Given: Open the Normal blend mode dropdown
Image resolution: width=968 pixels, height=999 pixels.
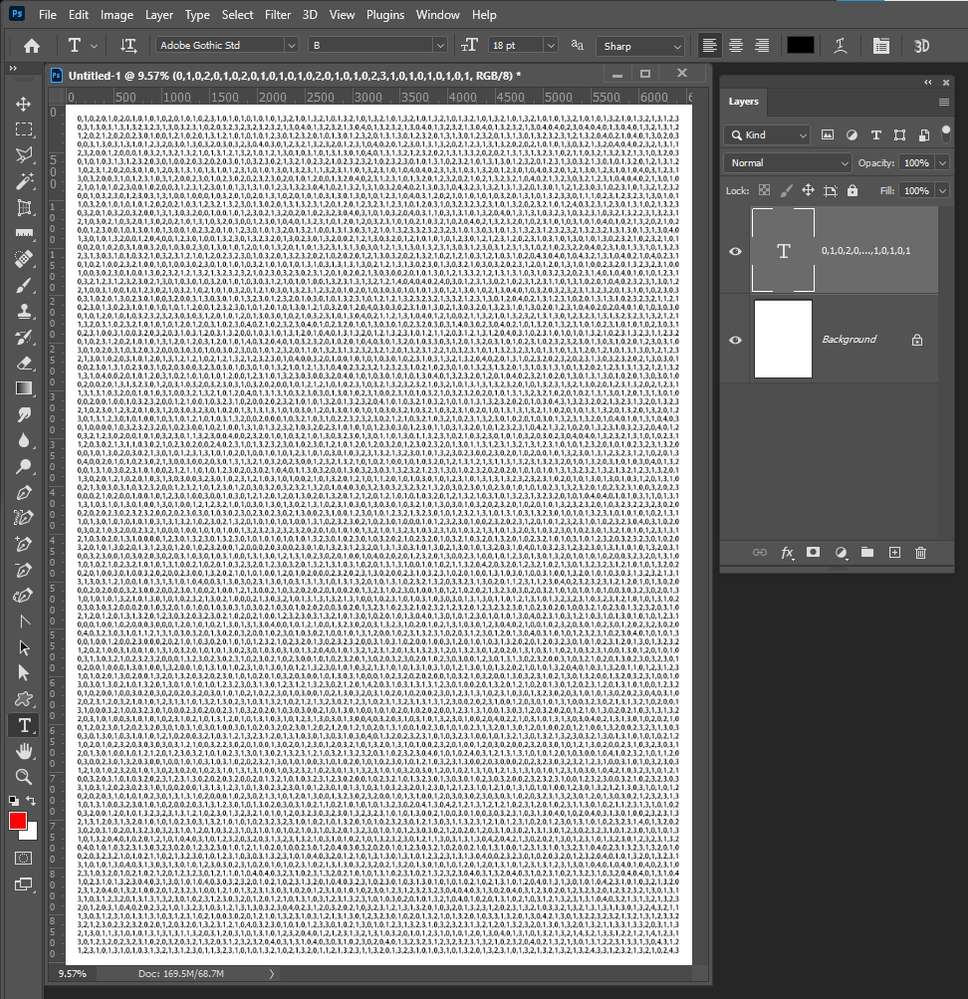Looking at the screenshot, I should coord(788,163).
